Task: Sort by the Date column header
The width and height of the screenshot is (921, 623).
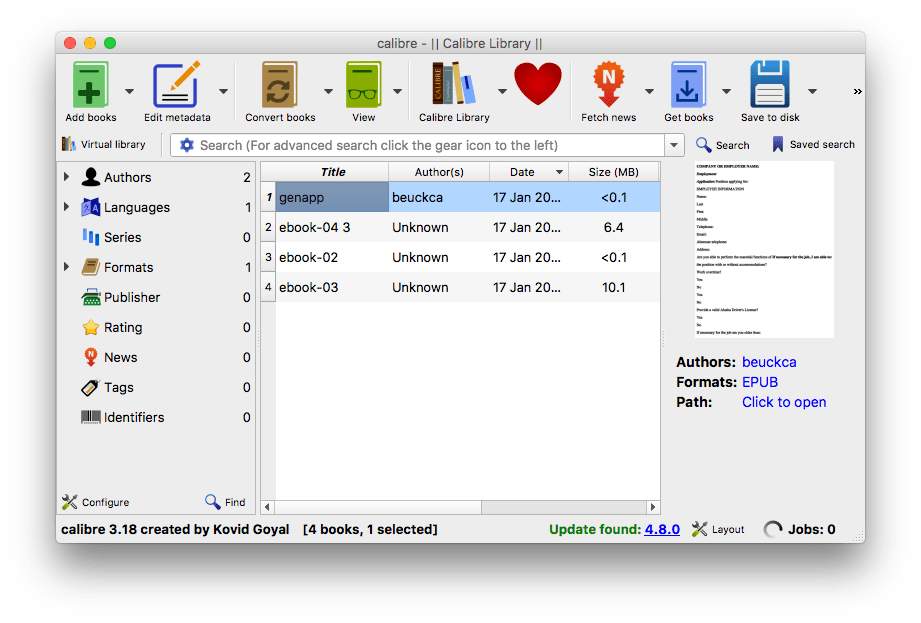Action: pyautogui.click(x=529, y=172)
